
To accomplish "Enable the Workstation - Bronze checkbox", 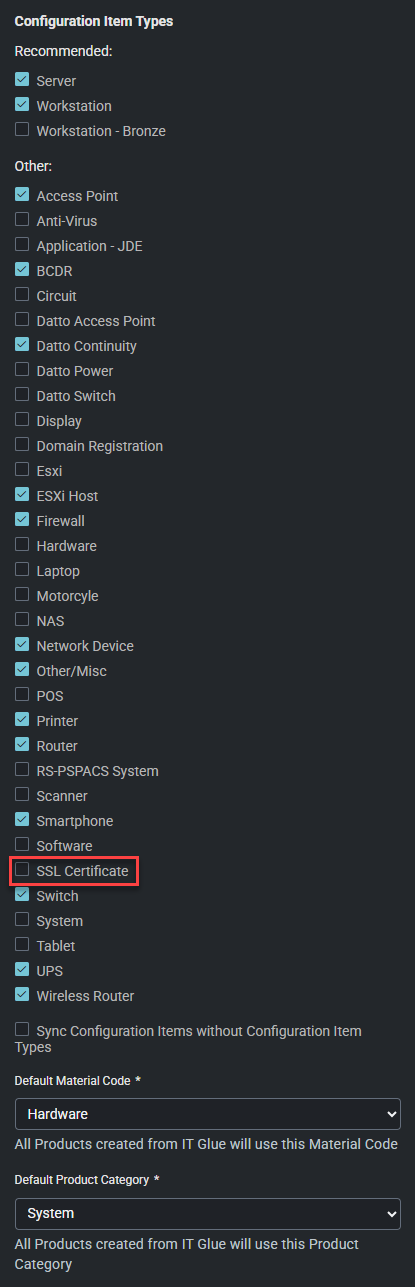I will pos(22,130).
